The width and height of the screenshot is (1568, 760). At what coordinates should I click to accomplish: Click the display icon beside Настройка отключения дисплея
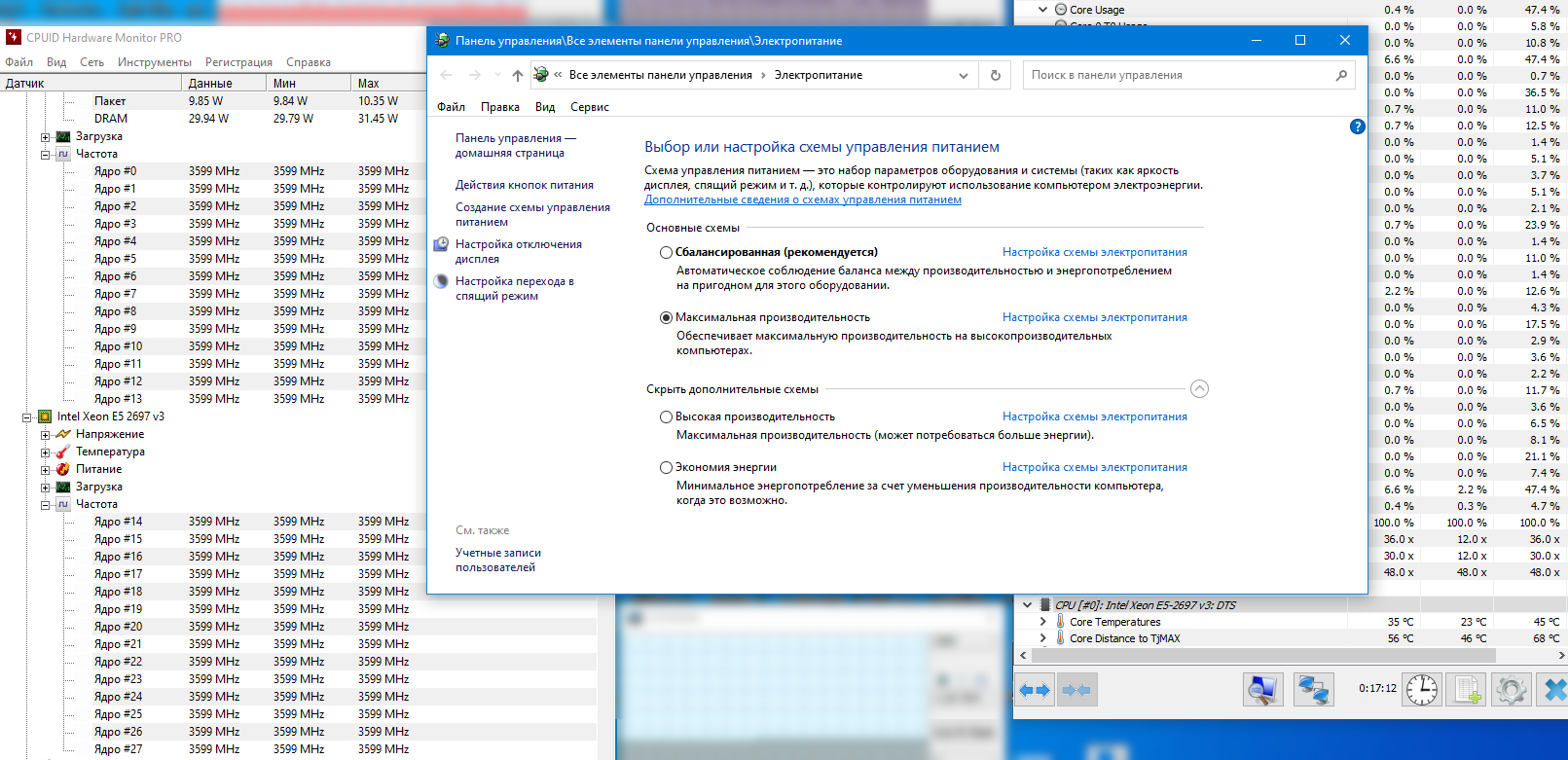pos(442,244)
